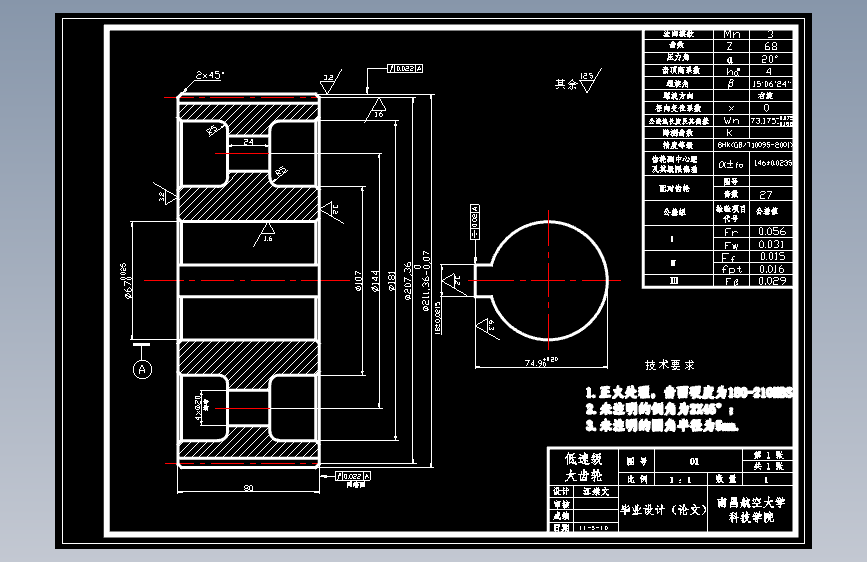Select the '18±0.0215' keyway width dimension
This screenshot has width=867, height=562.
tap(437, 318)
